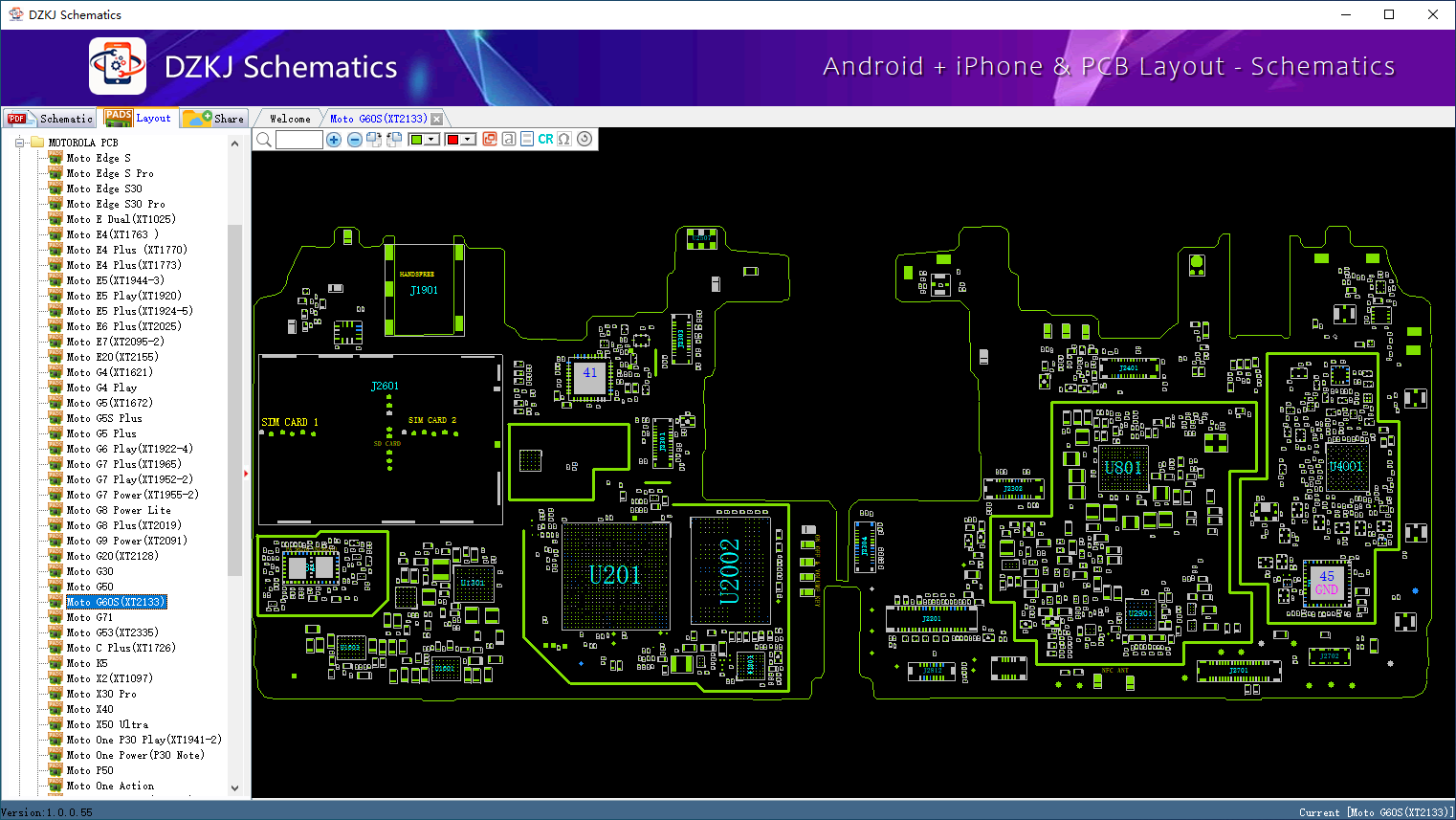Click the Current [Moto G60S(XT2133)] status text
The image size is (1456, 820).
1377,812
